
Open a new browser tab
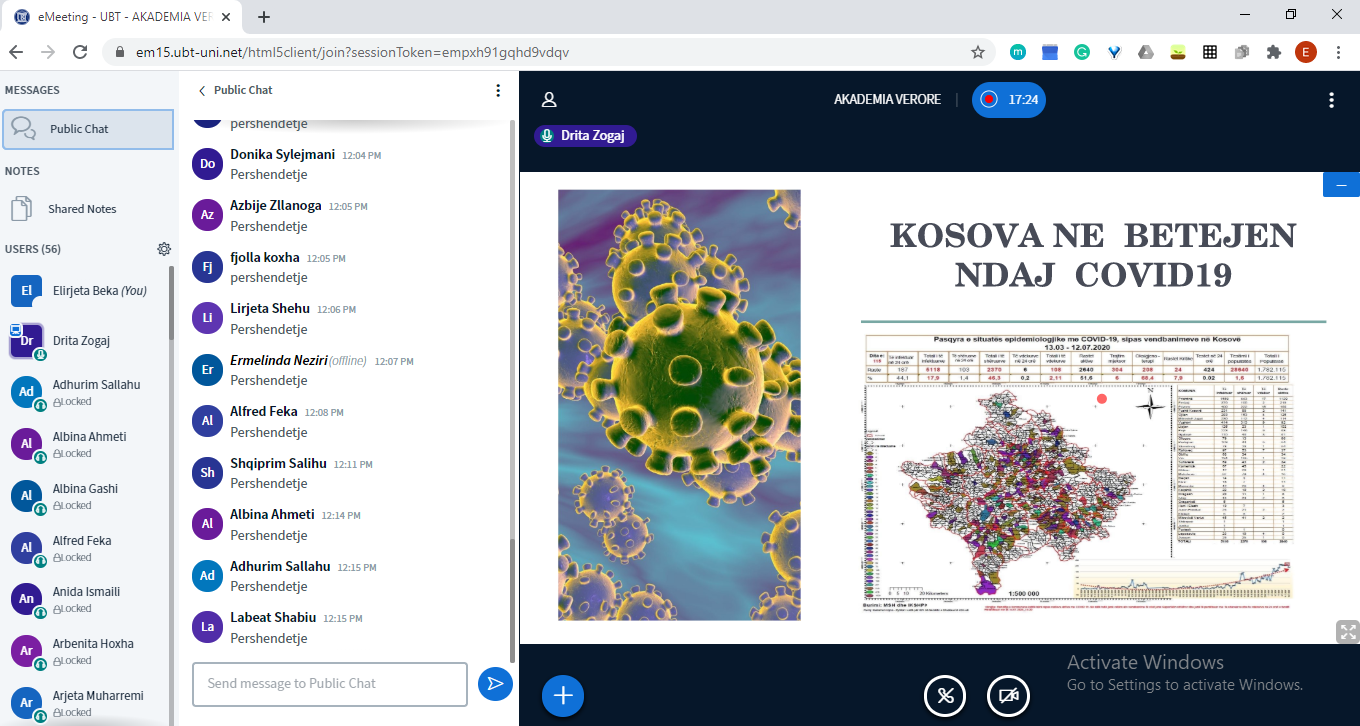coord(264,17)
